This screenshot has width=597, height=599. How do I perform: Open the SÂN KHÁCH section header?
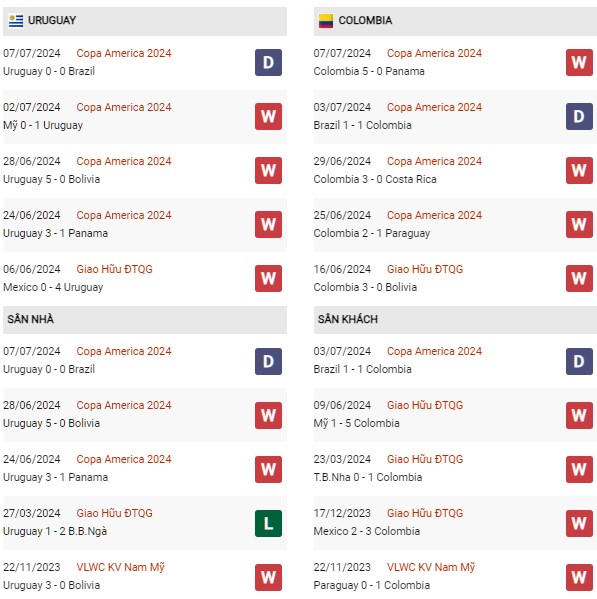455,320
